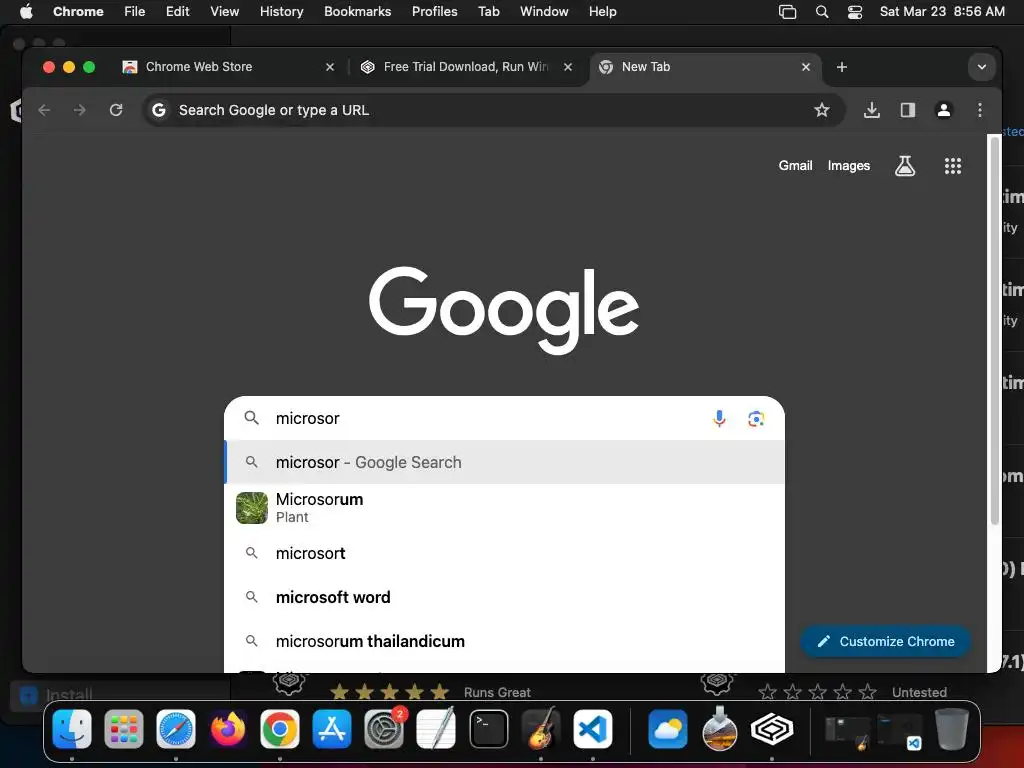Open the Help menu
1024x768 pixels.
(602, 12)
